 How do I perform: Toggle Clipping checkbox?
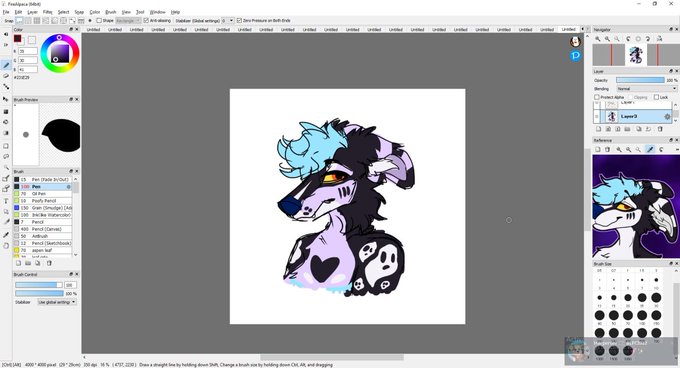(x=631, y=97)
